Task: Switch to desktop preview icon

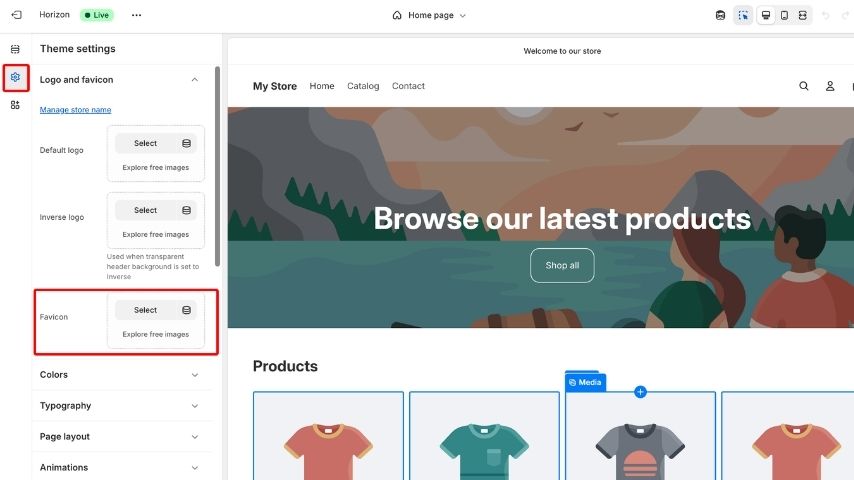Action: (x=766, y=15)
